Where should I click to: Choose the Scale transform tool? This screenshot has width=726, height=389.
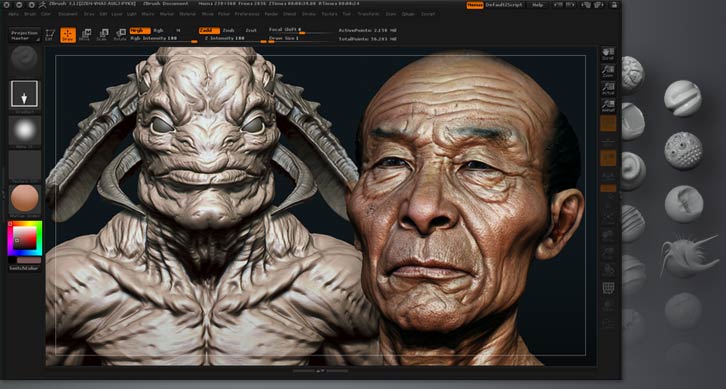pyautogui.click(x=102, y=35)
